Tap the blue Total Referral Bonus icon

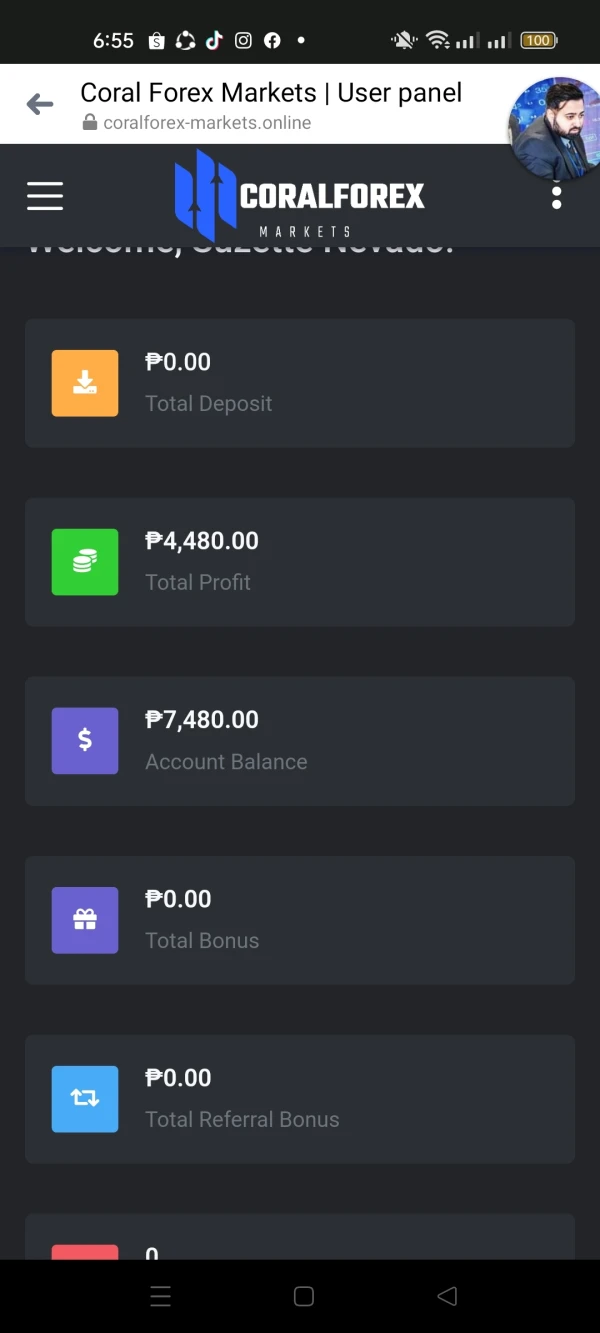tap(85, 1099)
